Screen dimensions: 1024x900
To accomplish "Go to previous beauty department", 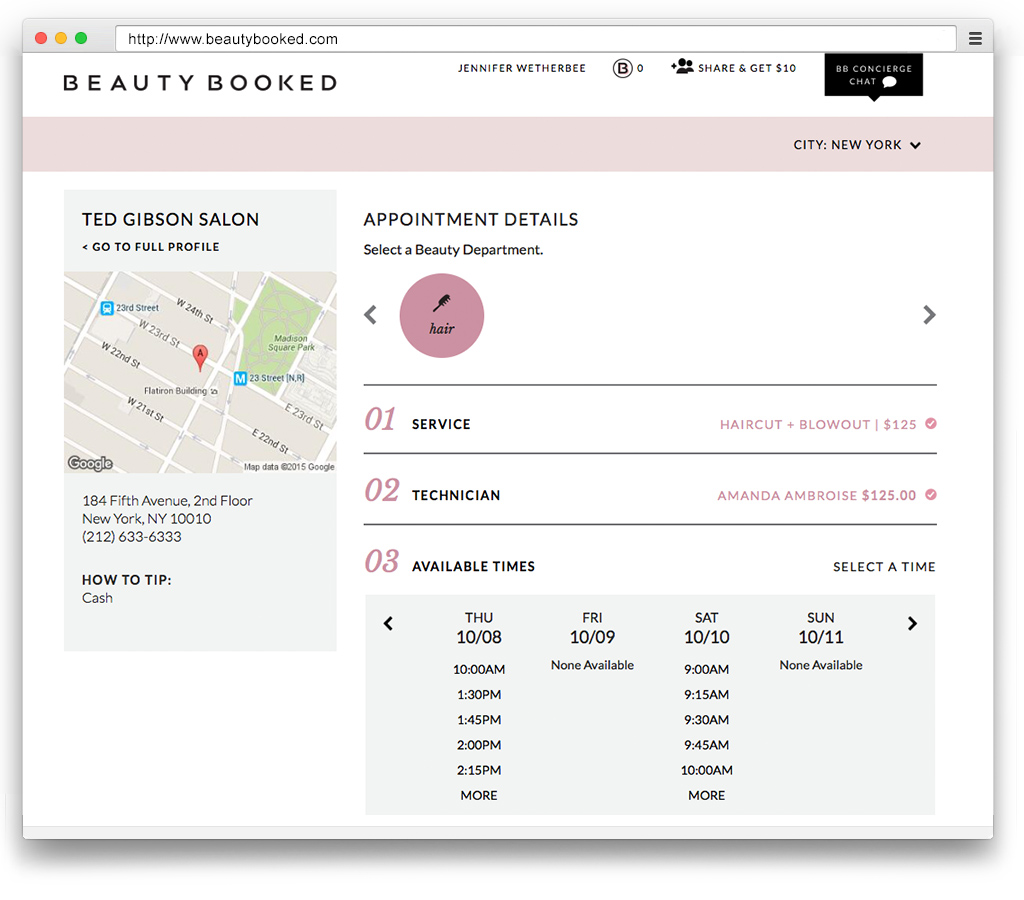I will pyautogui.click(x=370, y=315).
